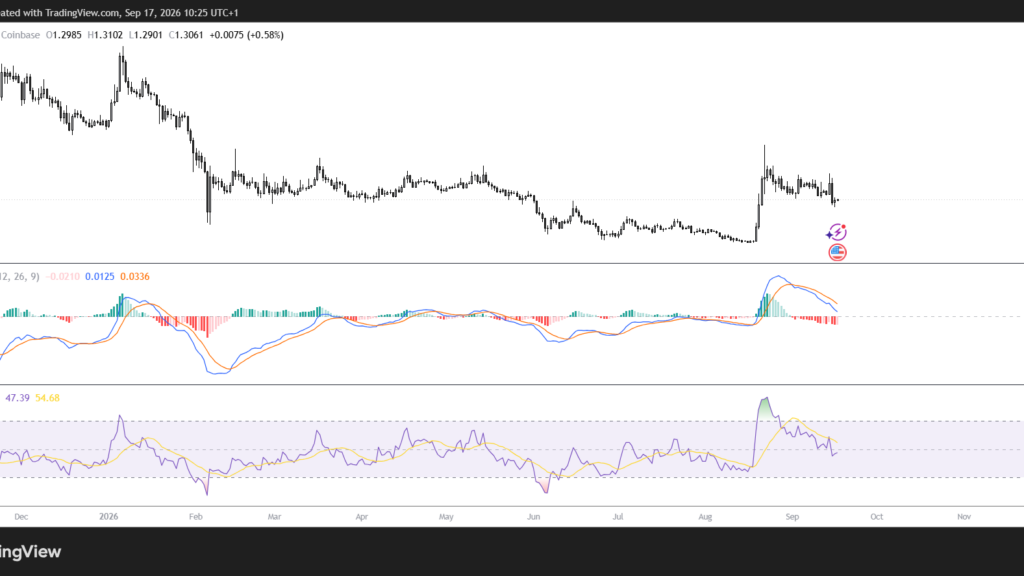The image size is (1024, 576).
Task: Click the Feb label on time axis
Action: 196,517
